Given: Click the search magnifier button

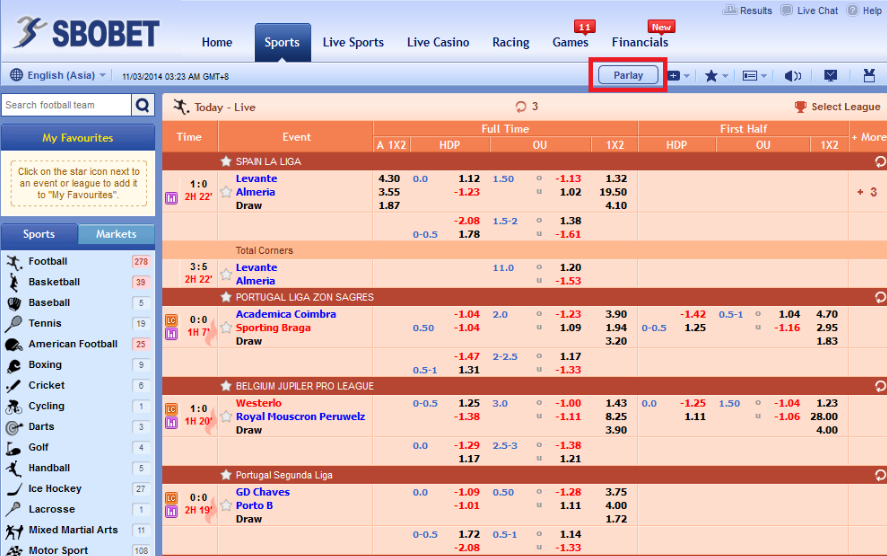Looking at the screenshot, I should pyautogui.click(x=143, y=105).
